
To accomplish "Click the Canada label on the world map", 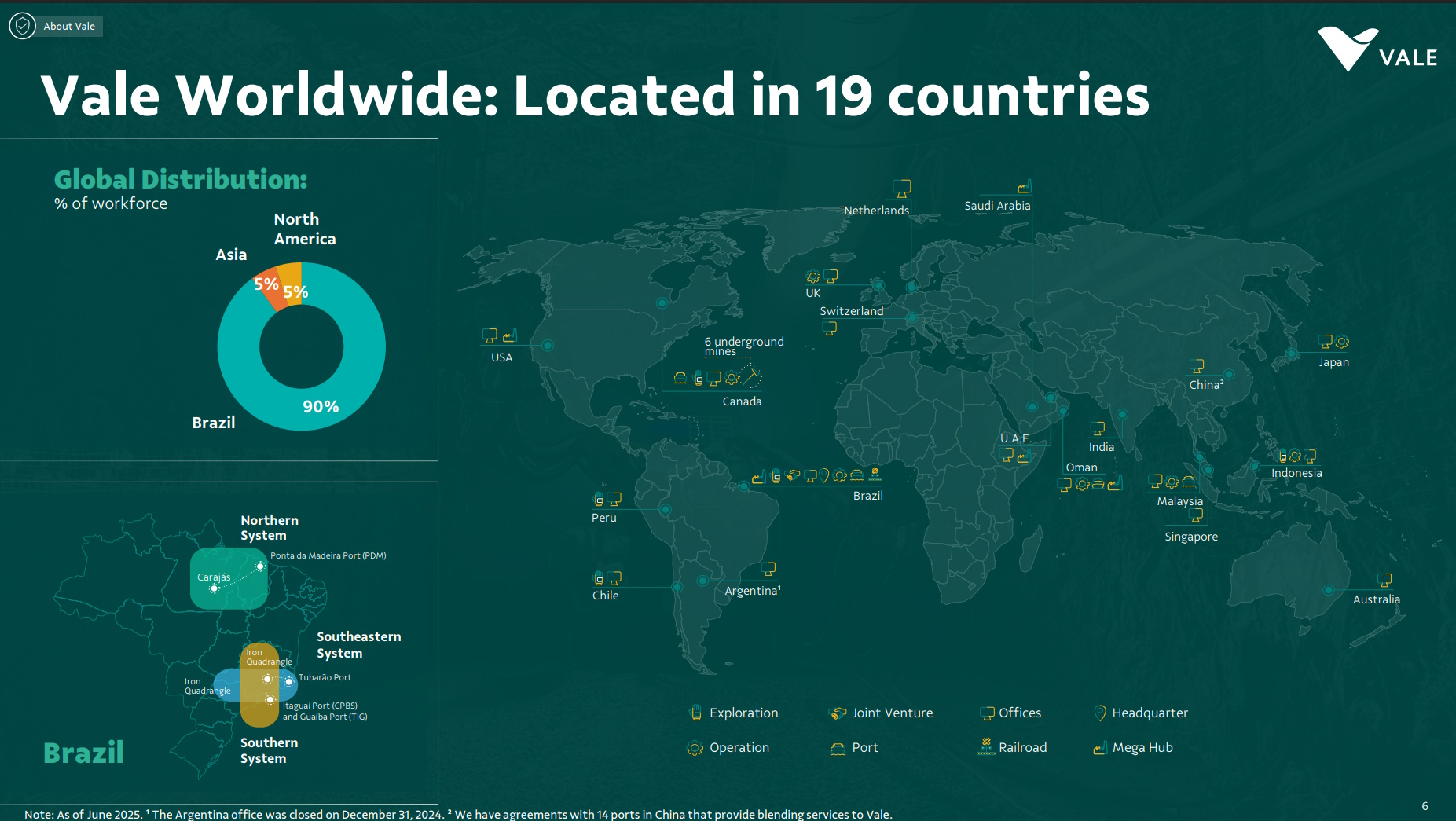I will [x=742, y=401].
